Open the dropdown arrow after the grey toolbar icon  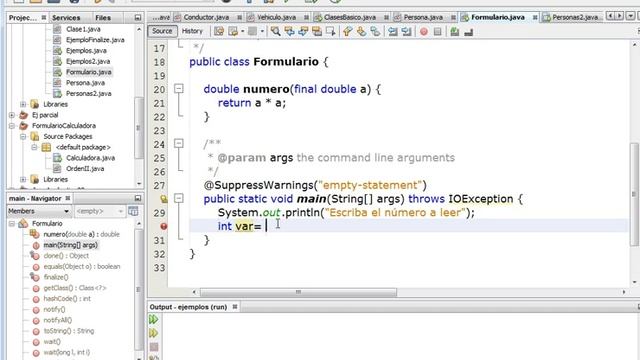click(262, 31)
